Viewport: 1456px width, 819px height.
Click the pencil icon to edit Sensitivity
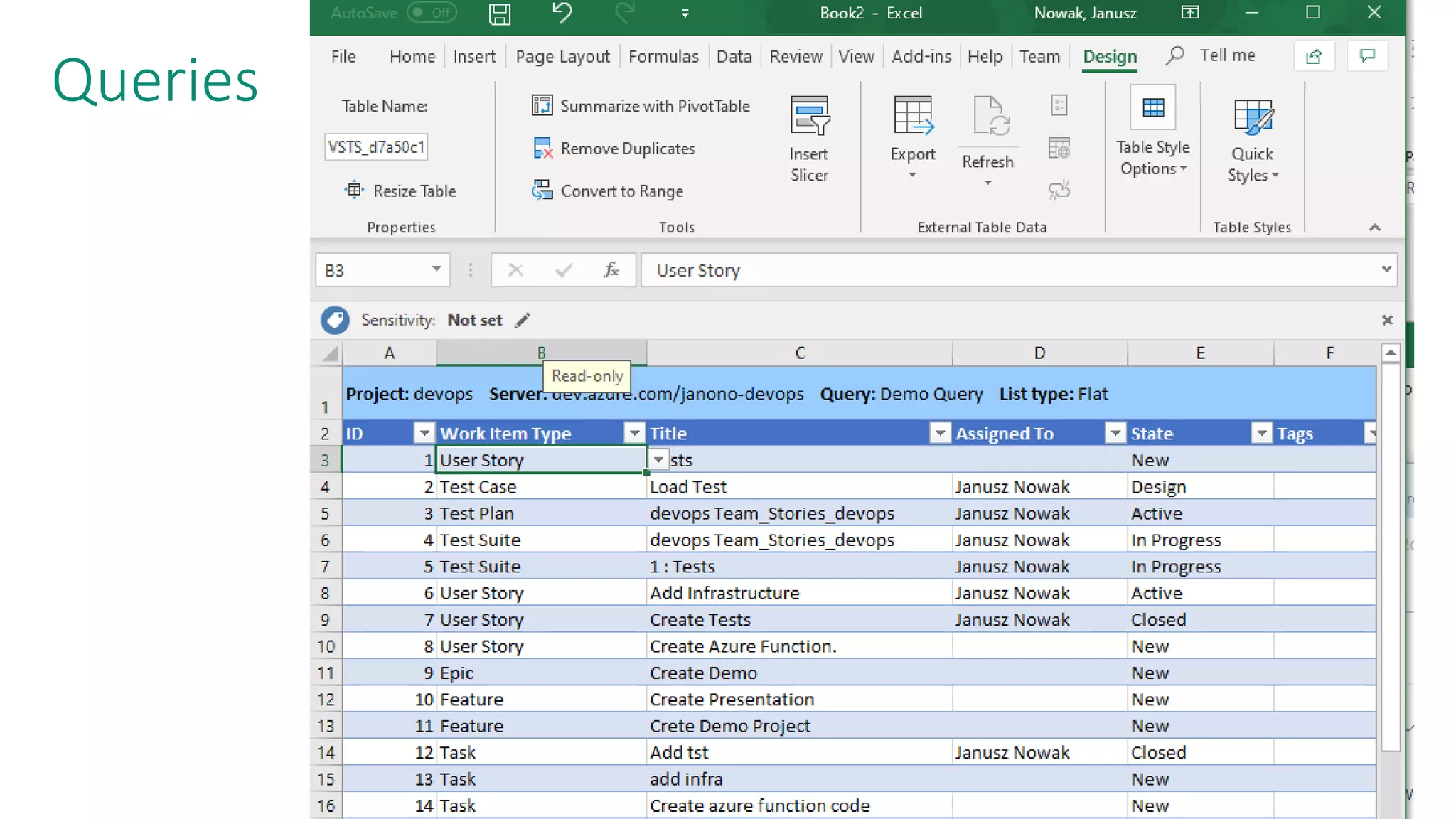pos(523,320)
